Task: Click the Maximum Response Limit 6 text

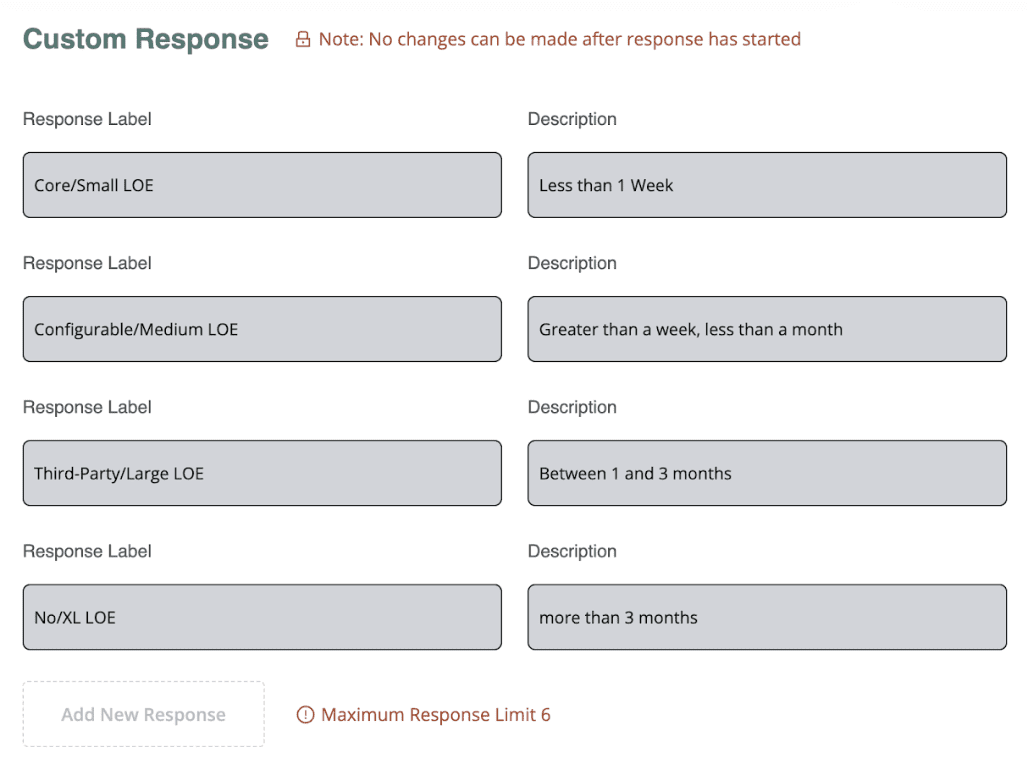Action: click(436, 715)
